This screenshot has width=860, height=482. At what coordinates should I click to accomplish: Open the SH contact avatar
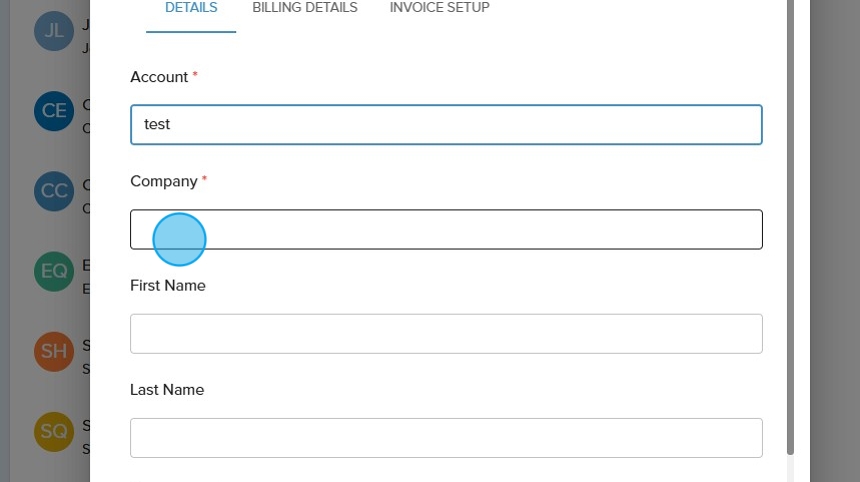pos(54,351)
